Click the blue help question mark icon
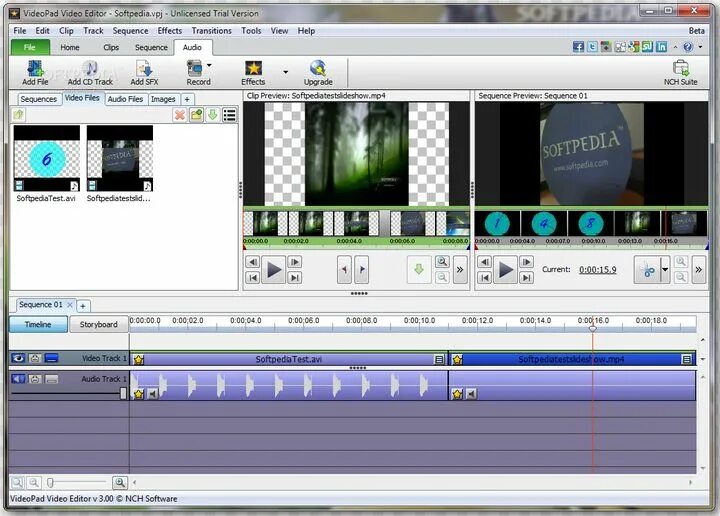Image resolution: width=720 pixels, height=516 pixels. [687, 47]
